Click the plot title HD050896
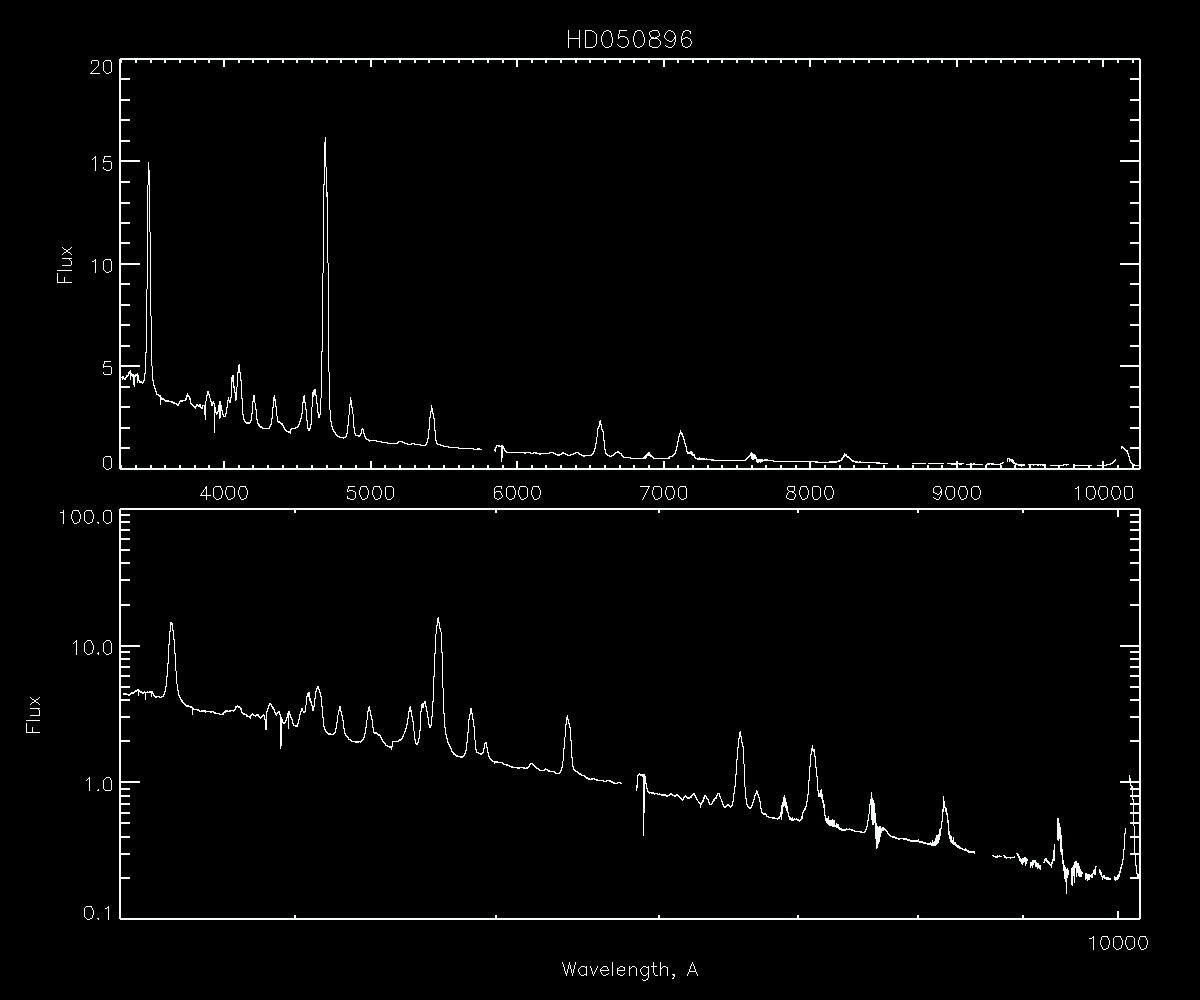The height and width of the screenshot is (1000, 1200). point(629,41)
